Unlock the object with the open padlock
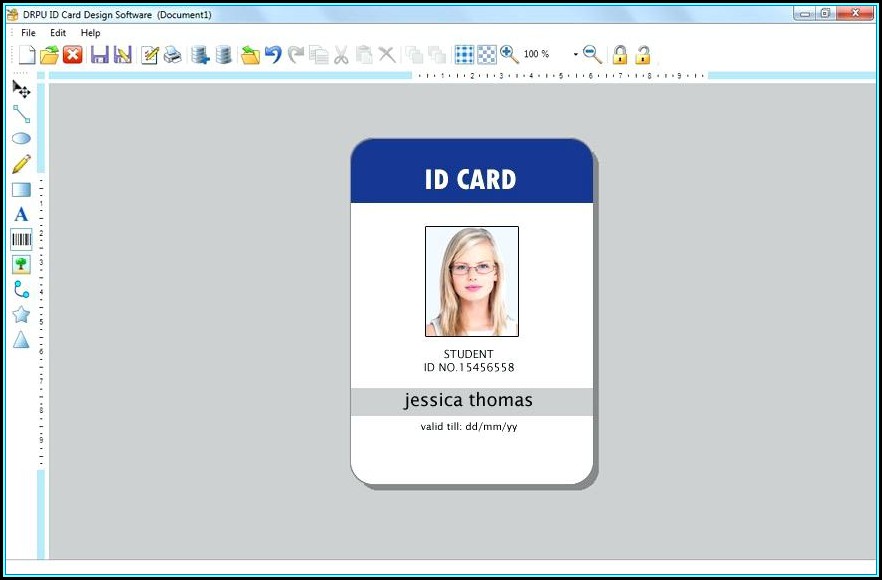 pyautogui.click(x=643, y=54)
